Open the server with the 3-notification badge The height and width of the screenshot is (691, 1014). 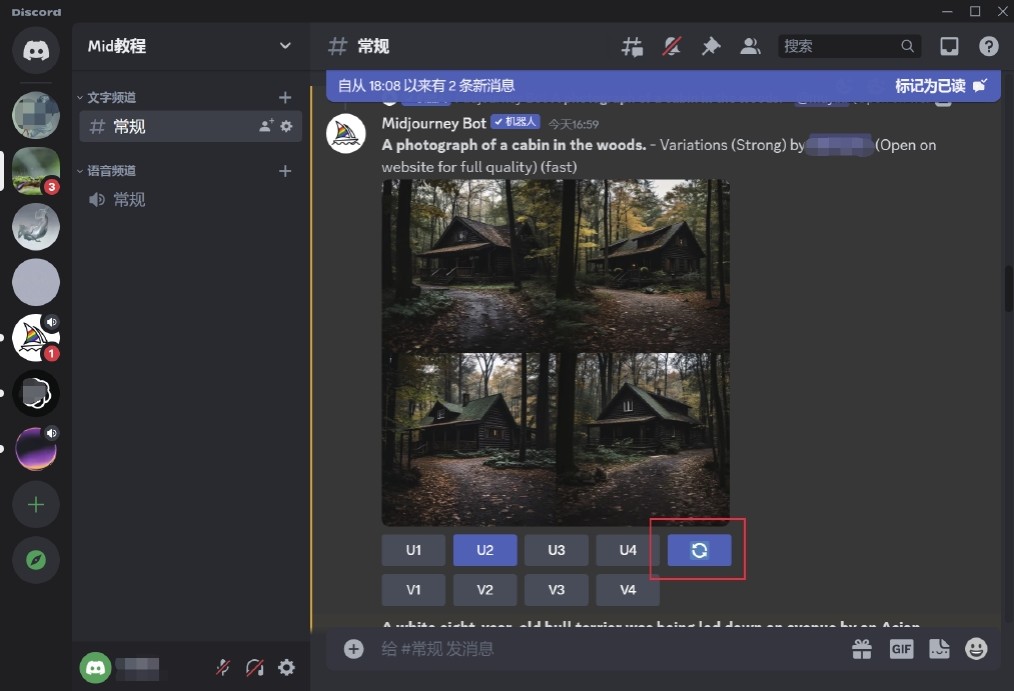pos(36,171)
